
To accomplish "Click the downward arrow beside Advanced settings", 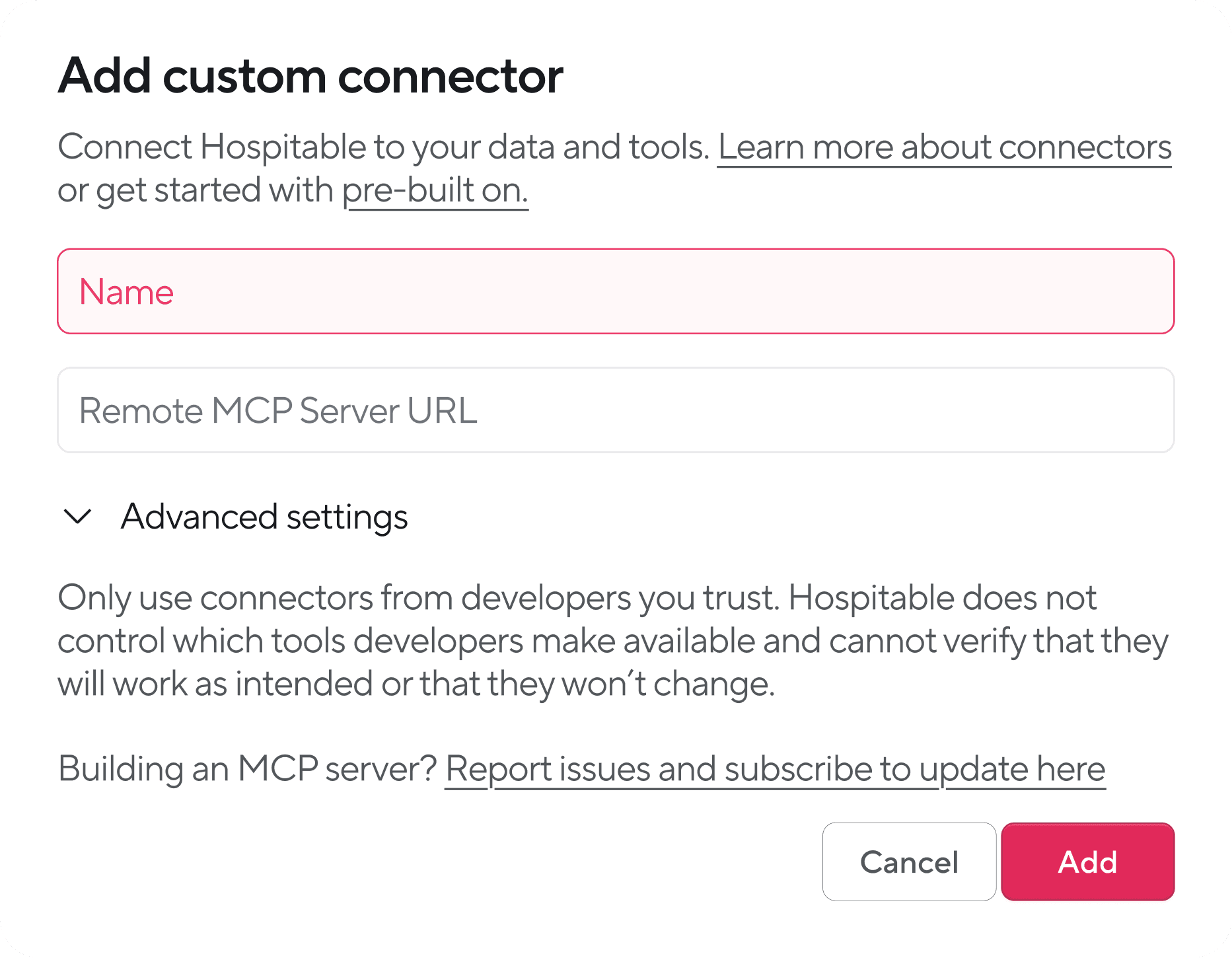I will tap(78, 517).
